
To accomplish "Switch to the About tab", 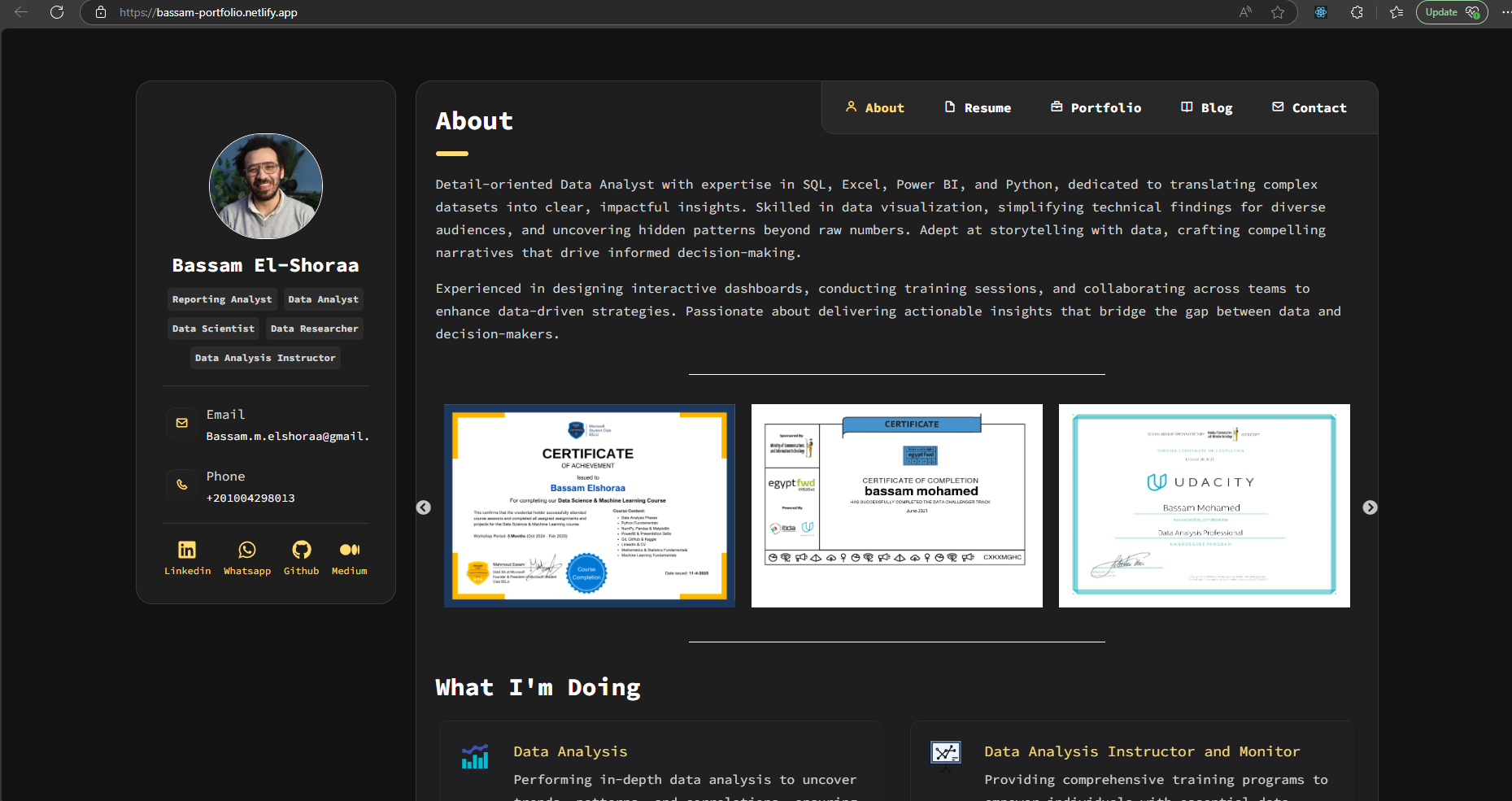I will click(x=874, y=107).
